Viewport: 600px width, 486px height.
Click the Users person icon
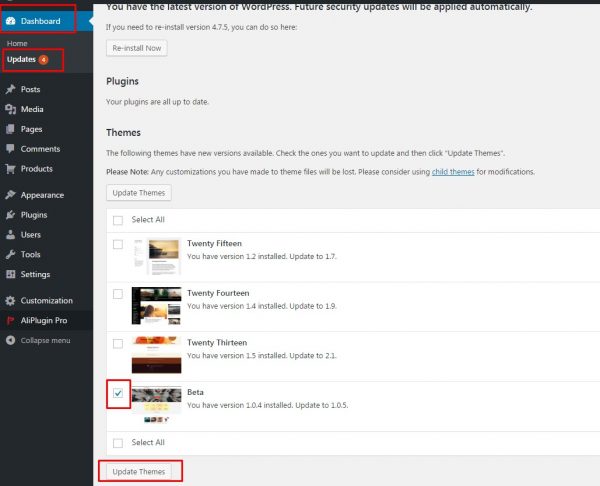[x=11, y=235]
